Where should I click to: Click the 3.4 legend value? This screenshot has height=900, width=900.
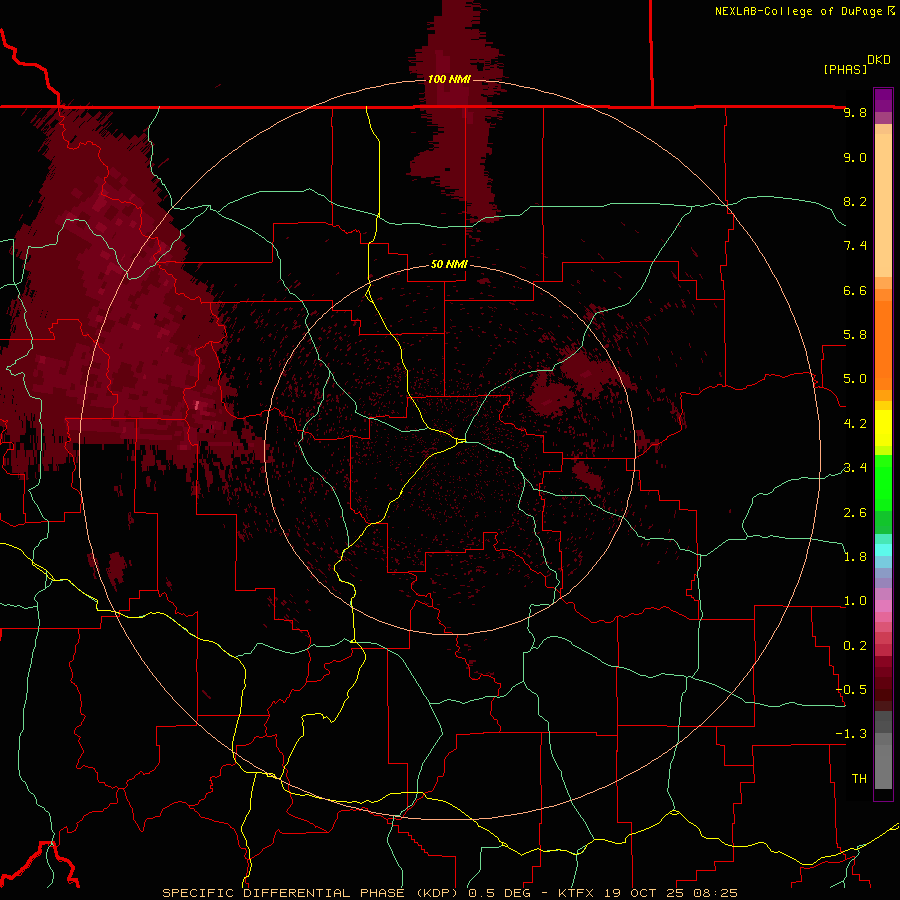click(855, 468)
